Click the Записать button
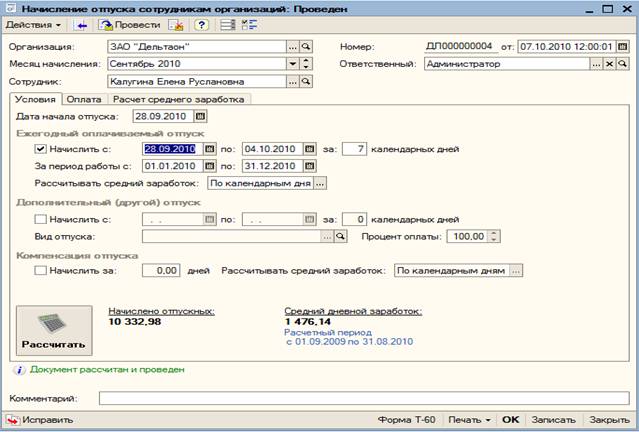The height and width of the screenshot is (432, 639). pyautogui.click(x=553, y=421)
